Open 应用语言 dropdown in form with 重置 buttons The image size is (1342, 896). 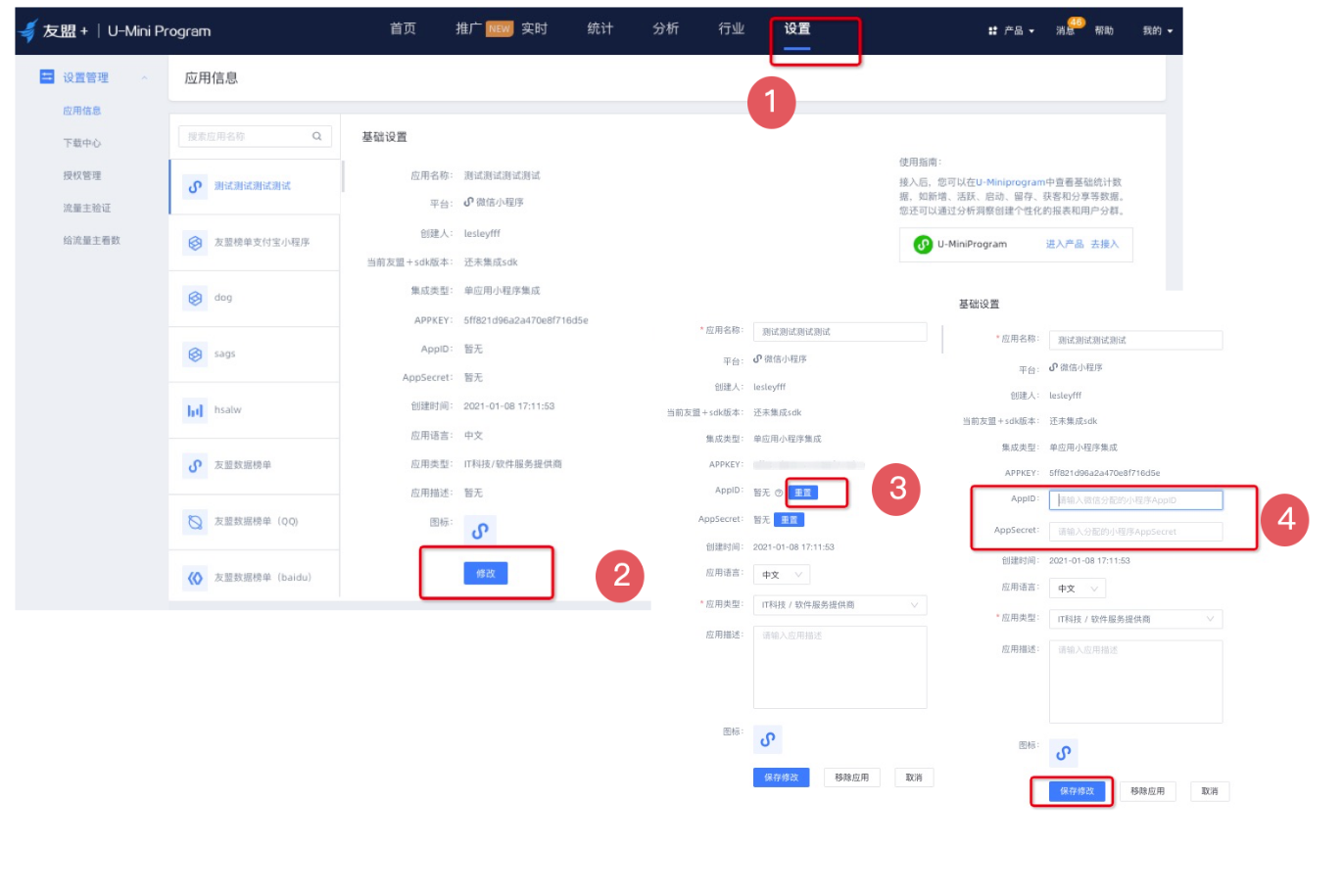pos(782,575)
